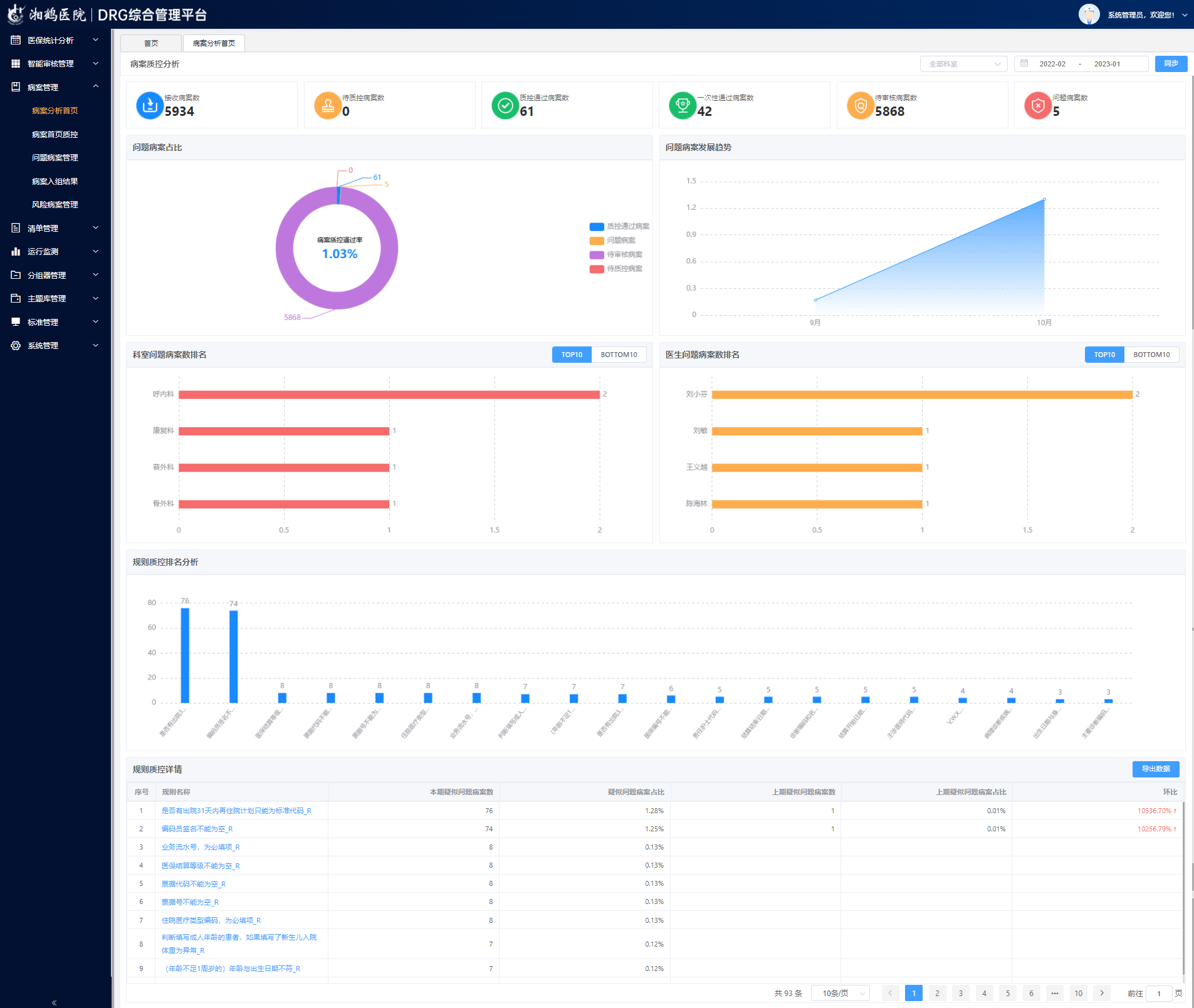The image size is (1194, 1008).
Task: Click the 医保统计分析 sidebar calendar icon
Action: [16, 40]
